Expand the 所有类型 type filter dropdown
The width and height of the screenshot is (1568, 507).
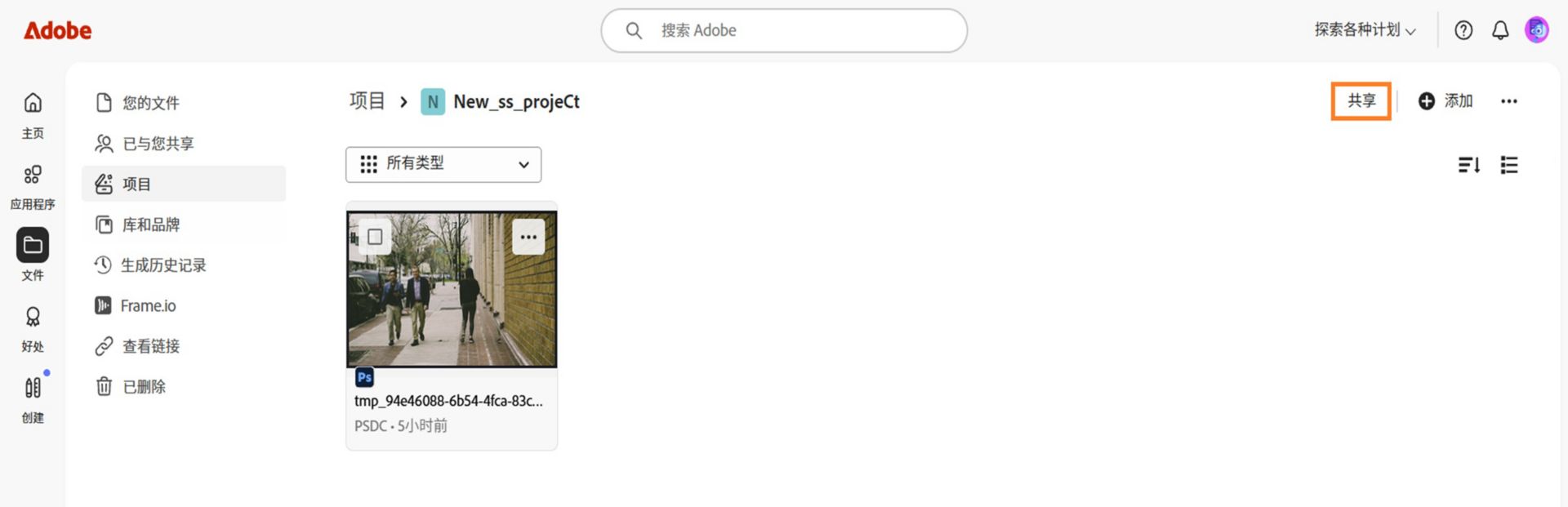443,164
